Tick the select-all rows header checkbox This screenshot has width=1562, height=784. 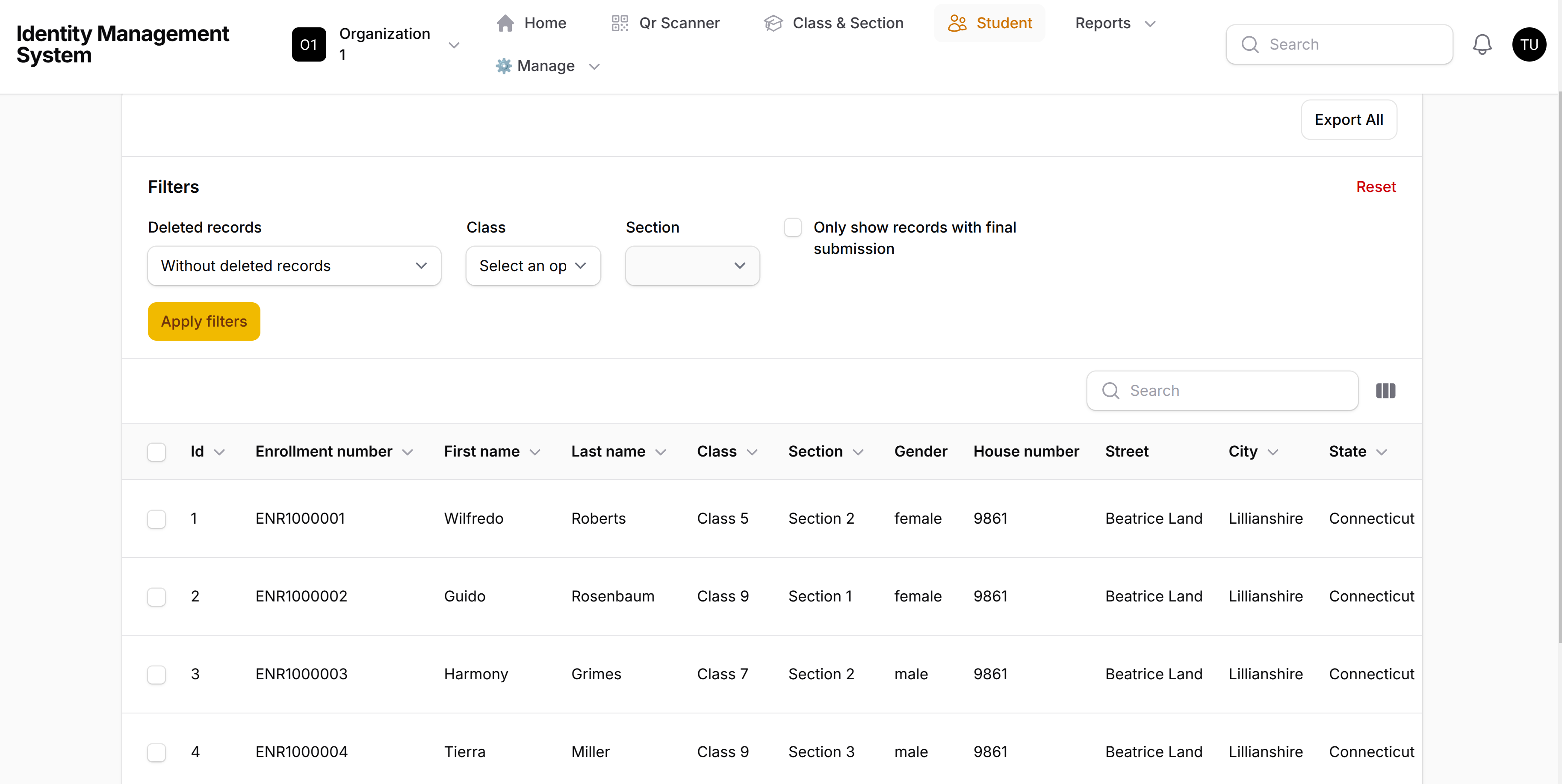coord(156,452)
